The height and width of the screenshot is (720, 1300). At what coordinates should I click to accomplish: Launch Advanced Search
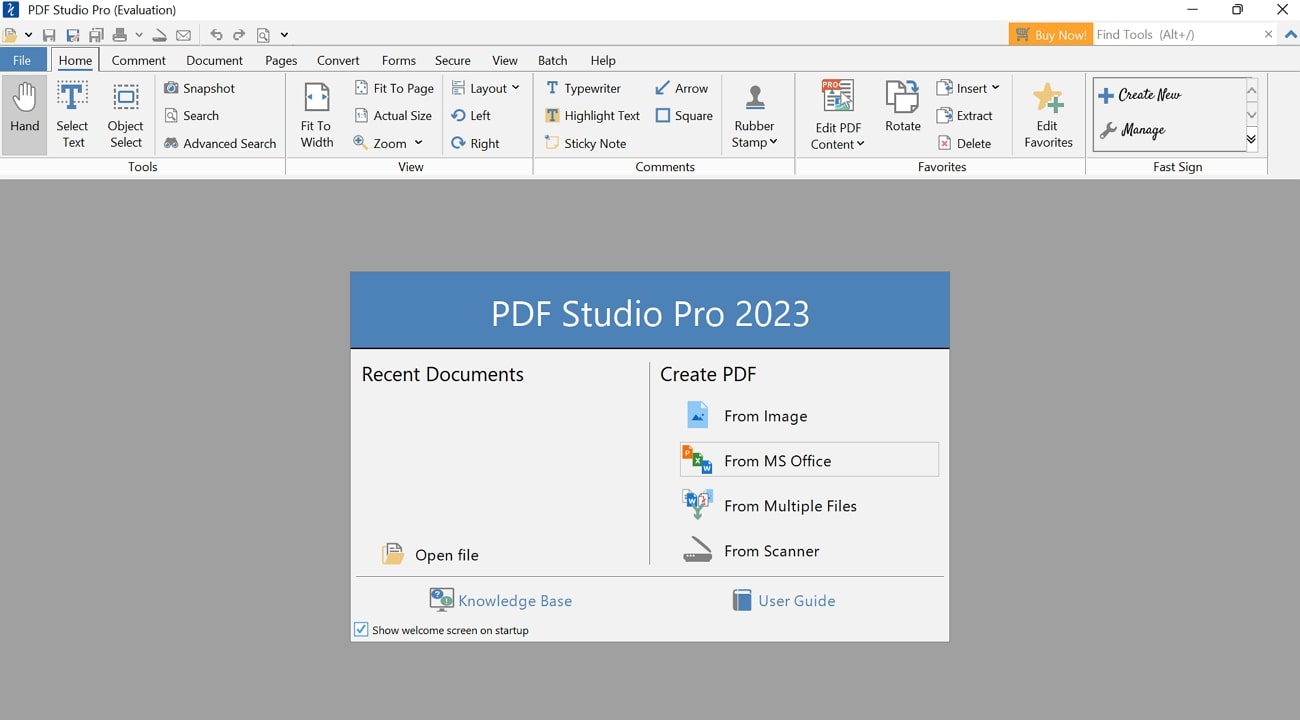click(x=220, y=143)
